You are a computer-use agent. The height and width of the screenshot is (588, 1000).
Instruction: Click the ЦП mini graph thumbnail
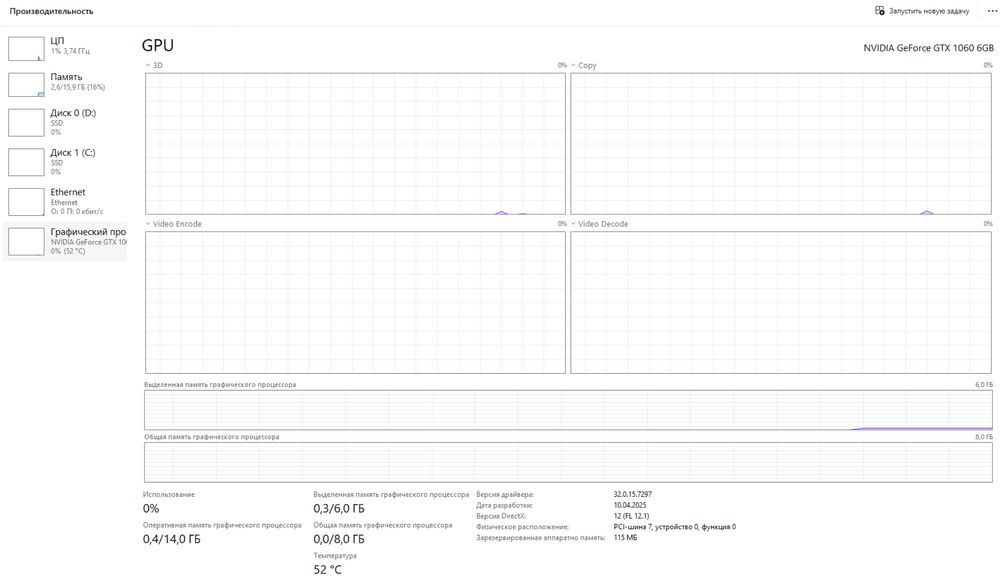[x=26, y=48]
